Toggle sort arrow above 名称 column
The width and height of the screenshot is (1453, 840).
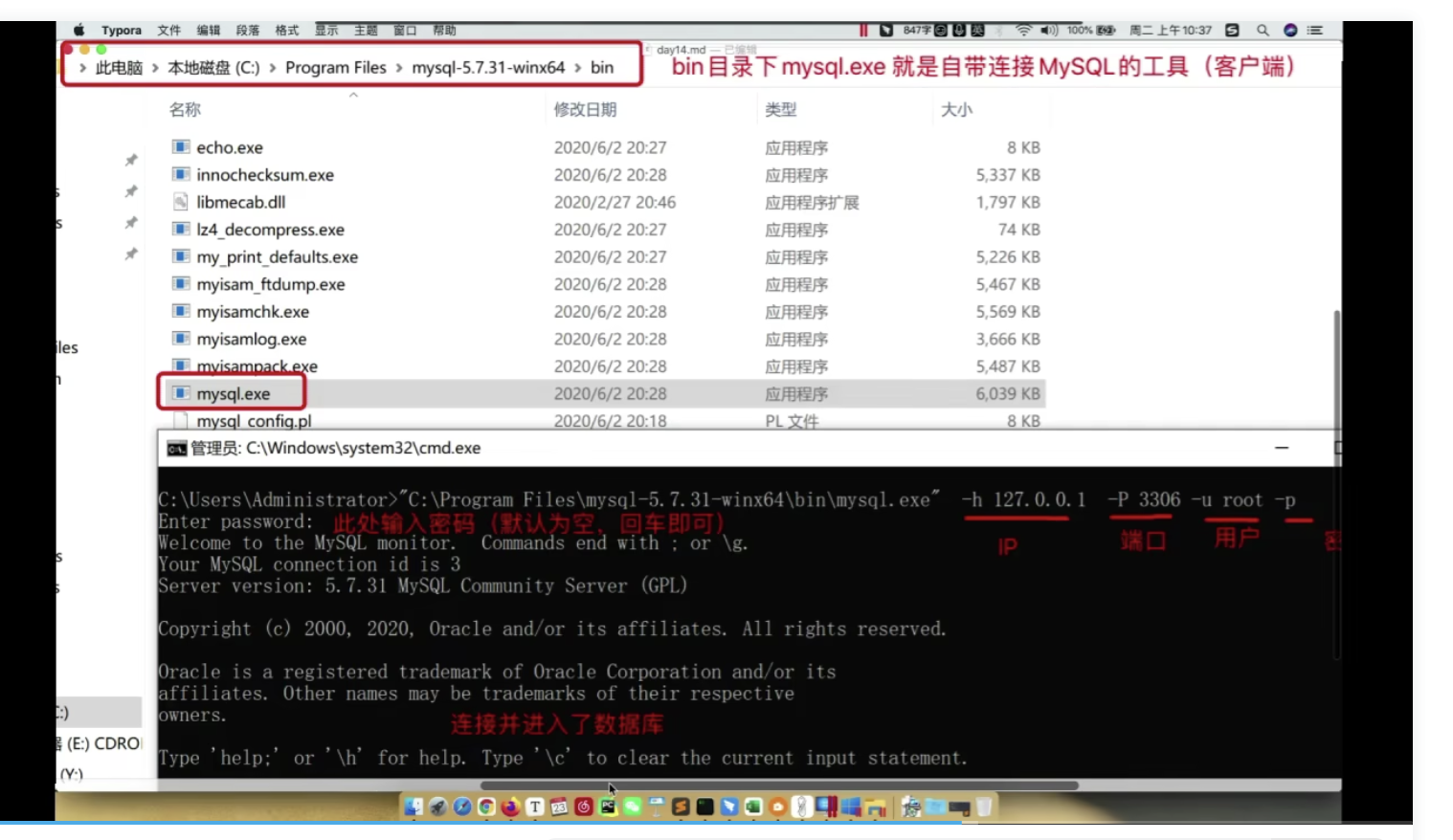coord(353,95)
